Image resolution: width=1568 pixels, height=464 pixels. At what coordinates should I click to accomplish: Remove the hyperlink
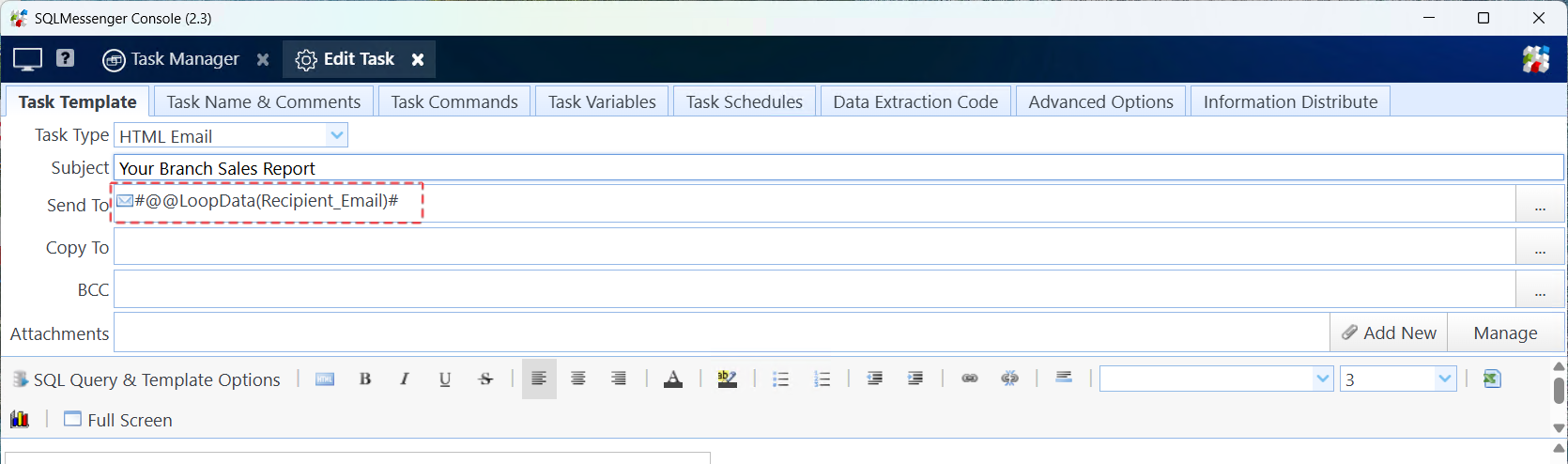[1010, 379]
